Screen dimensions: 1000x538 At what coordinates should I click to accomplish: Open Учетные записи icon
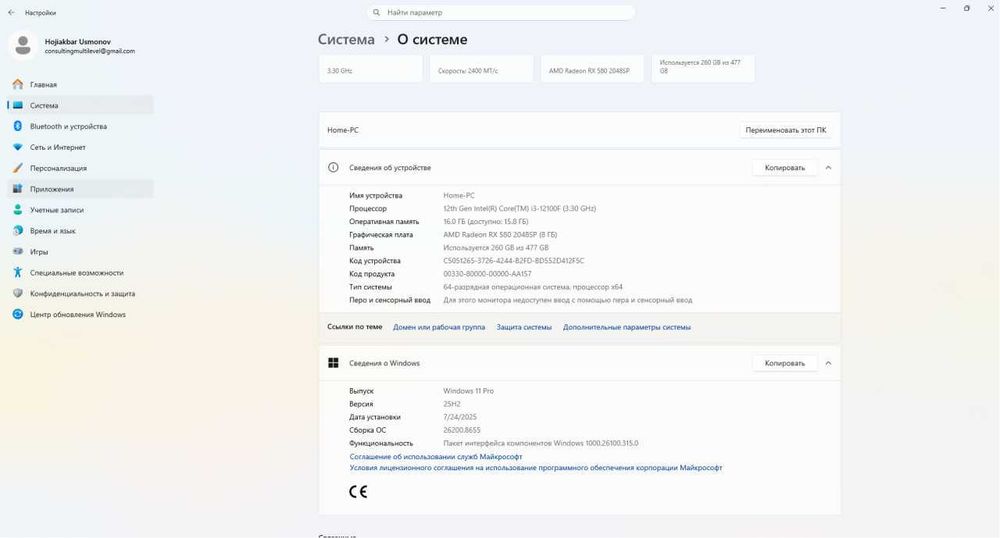[18, 210]
